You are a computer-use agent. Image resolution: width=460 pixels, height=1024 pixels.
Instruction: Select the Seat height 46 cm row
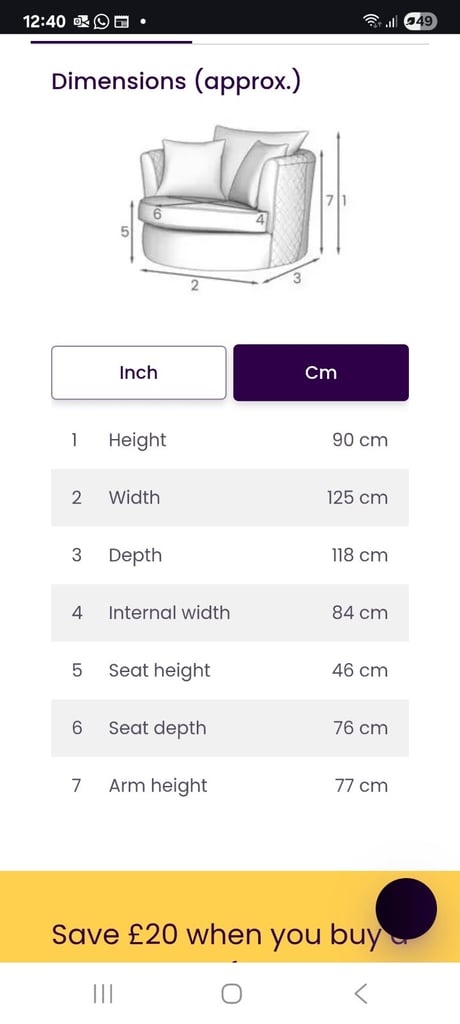tap(230, 670)
